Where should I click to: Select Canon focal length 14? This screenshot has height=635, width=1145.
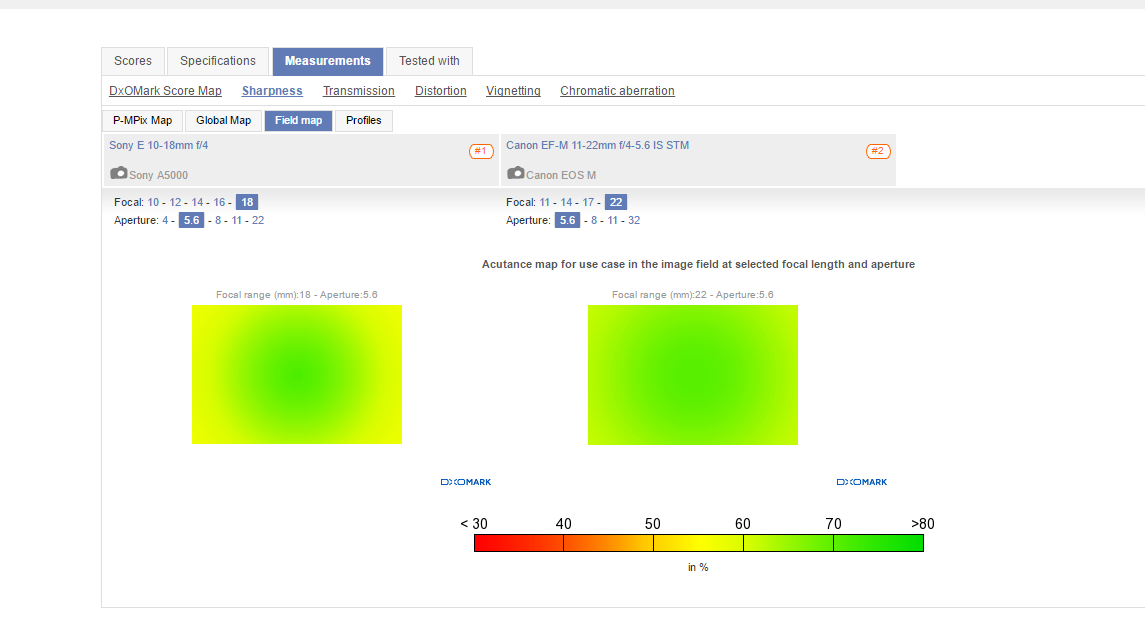tap(566, 202)
